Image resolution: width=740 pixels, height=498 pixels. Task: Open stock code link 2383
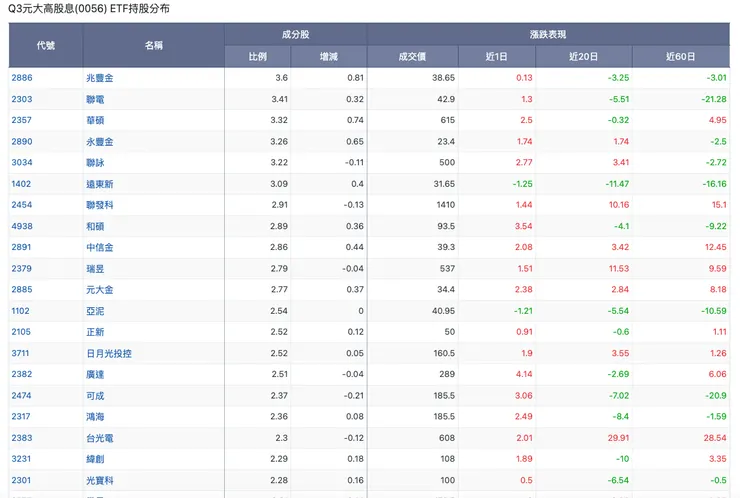(22, 438)
